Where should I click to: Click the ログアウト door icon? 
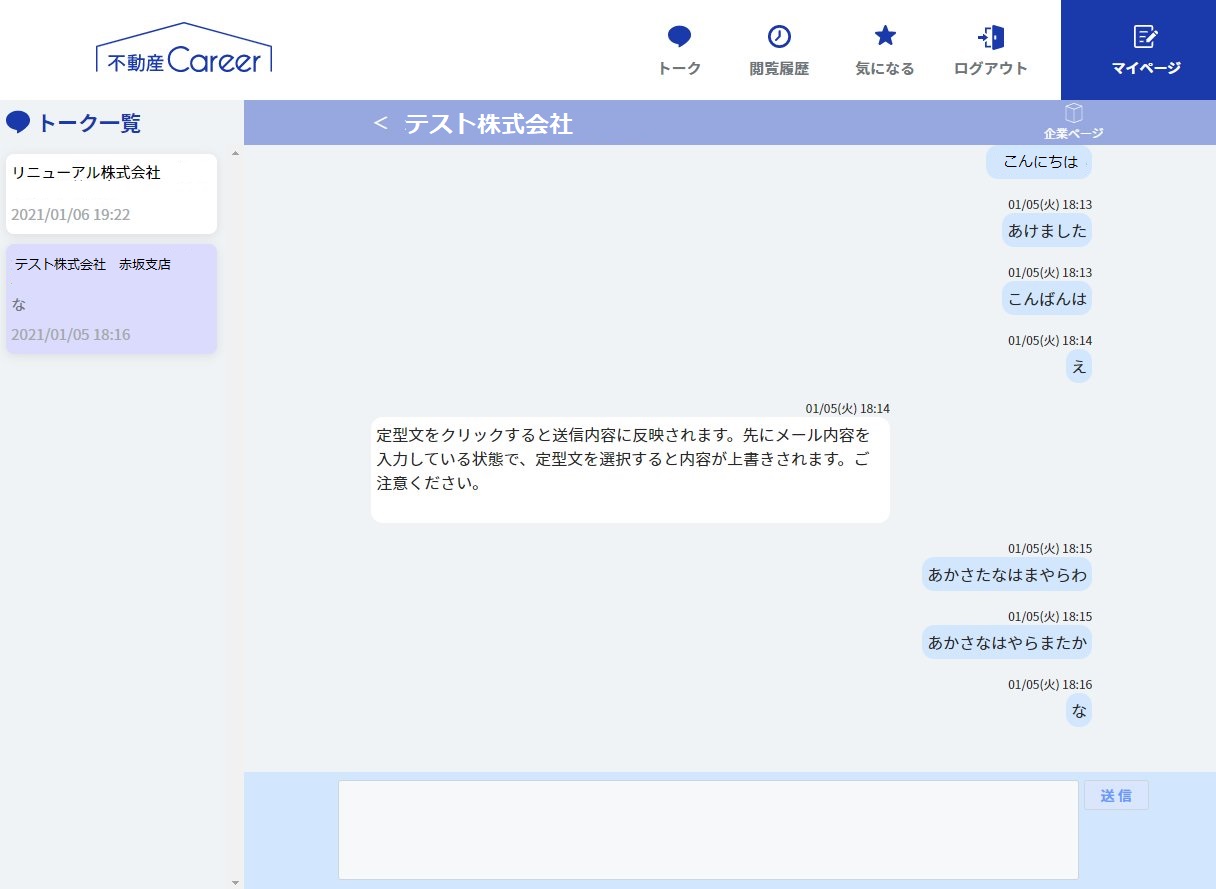pos(989,36)
